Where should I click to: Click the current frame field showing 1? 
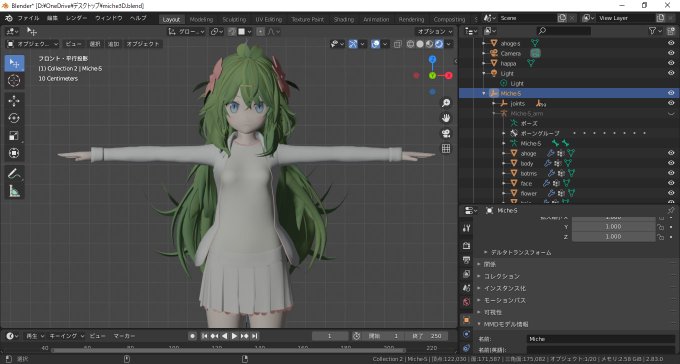pyautogui.click(x=330, y=336)
